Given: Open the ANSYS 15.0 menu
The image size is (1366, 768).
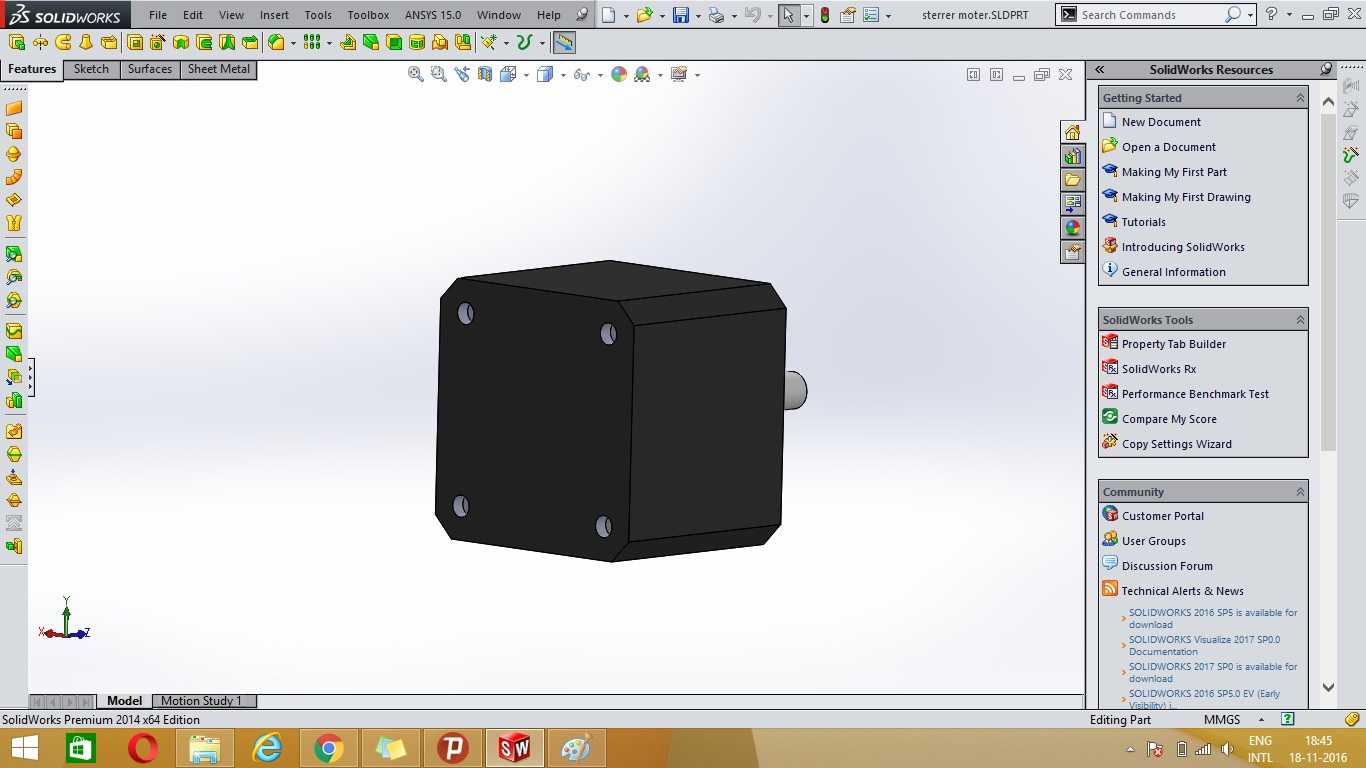Looking at the screenshot, I should click(x=433, y=15).
